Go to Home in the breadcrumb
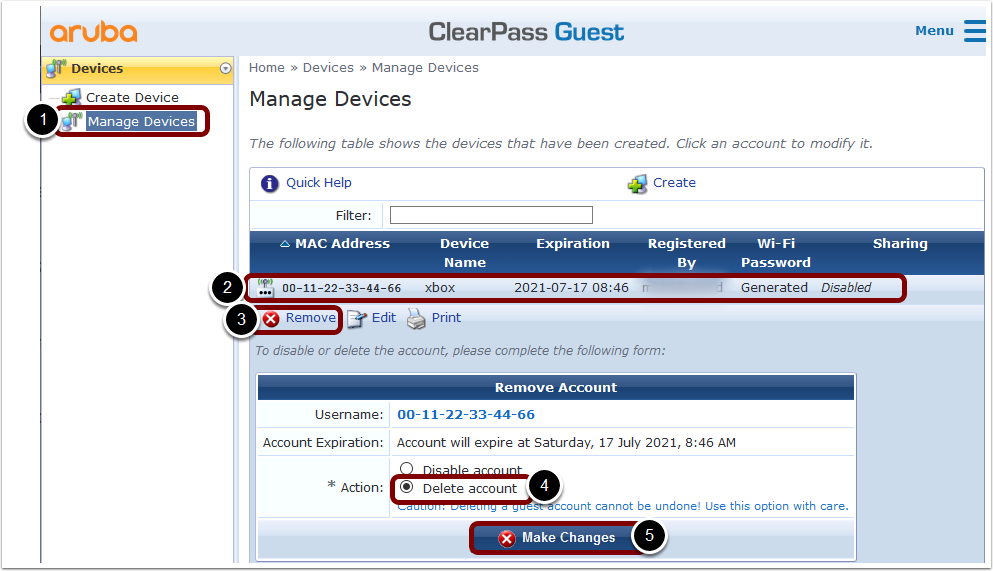 [267, 68]
